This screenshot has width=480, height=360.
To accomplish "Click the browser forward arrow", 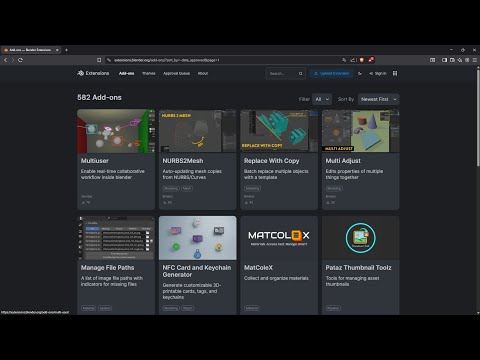I will [13, 60].
